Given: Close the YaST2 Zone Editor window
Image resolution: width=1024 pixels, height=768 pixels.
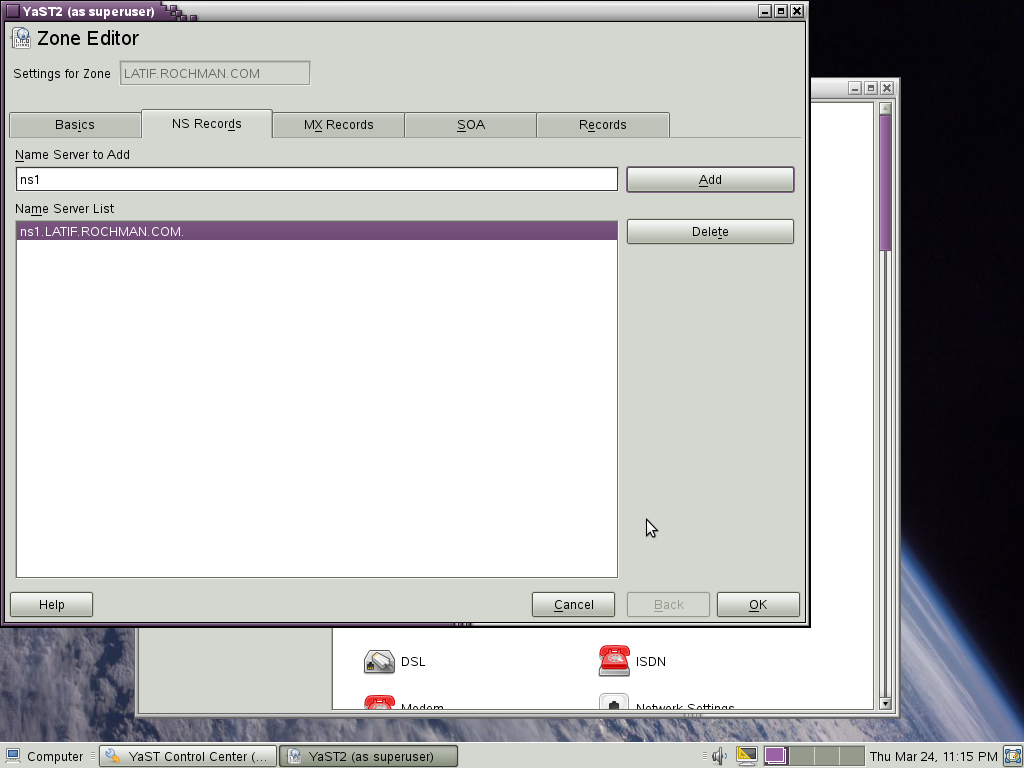Looking at the screenshot, I should 797,11.
